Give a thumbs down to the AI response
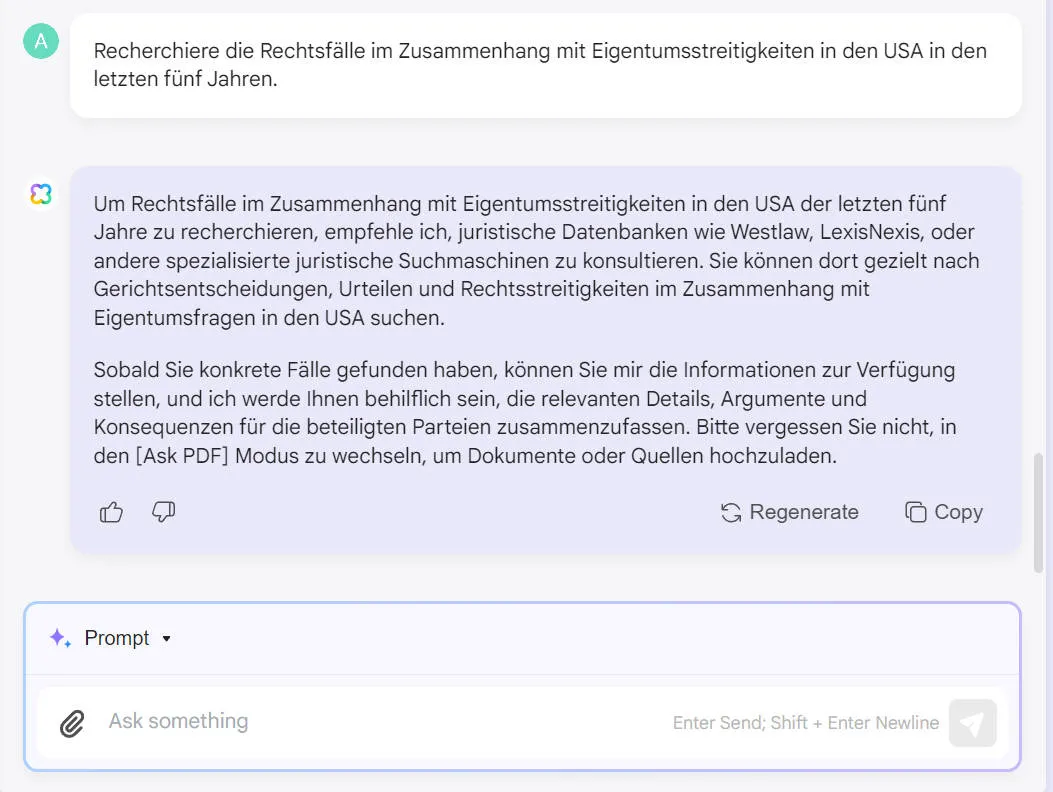 163,513
